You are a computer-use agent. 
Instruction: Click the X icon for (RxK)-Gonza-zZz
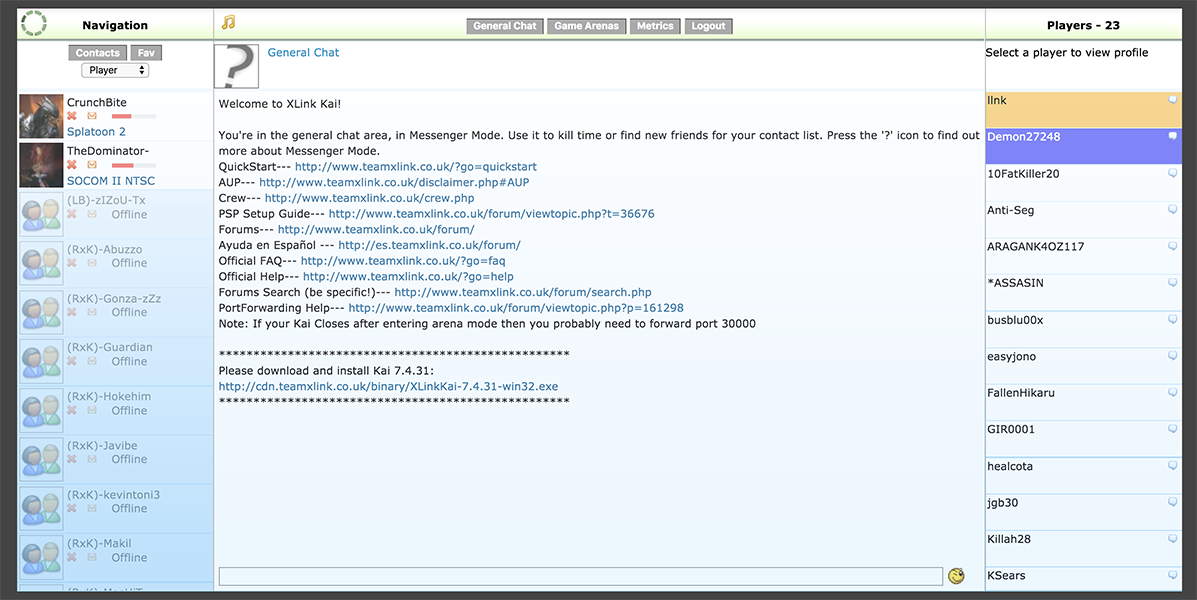(72, 312)
